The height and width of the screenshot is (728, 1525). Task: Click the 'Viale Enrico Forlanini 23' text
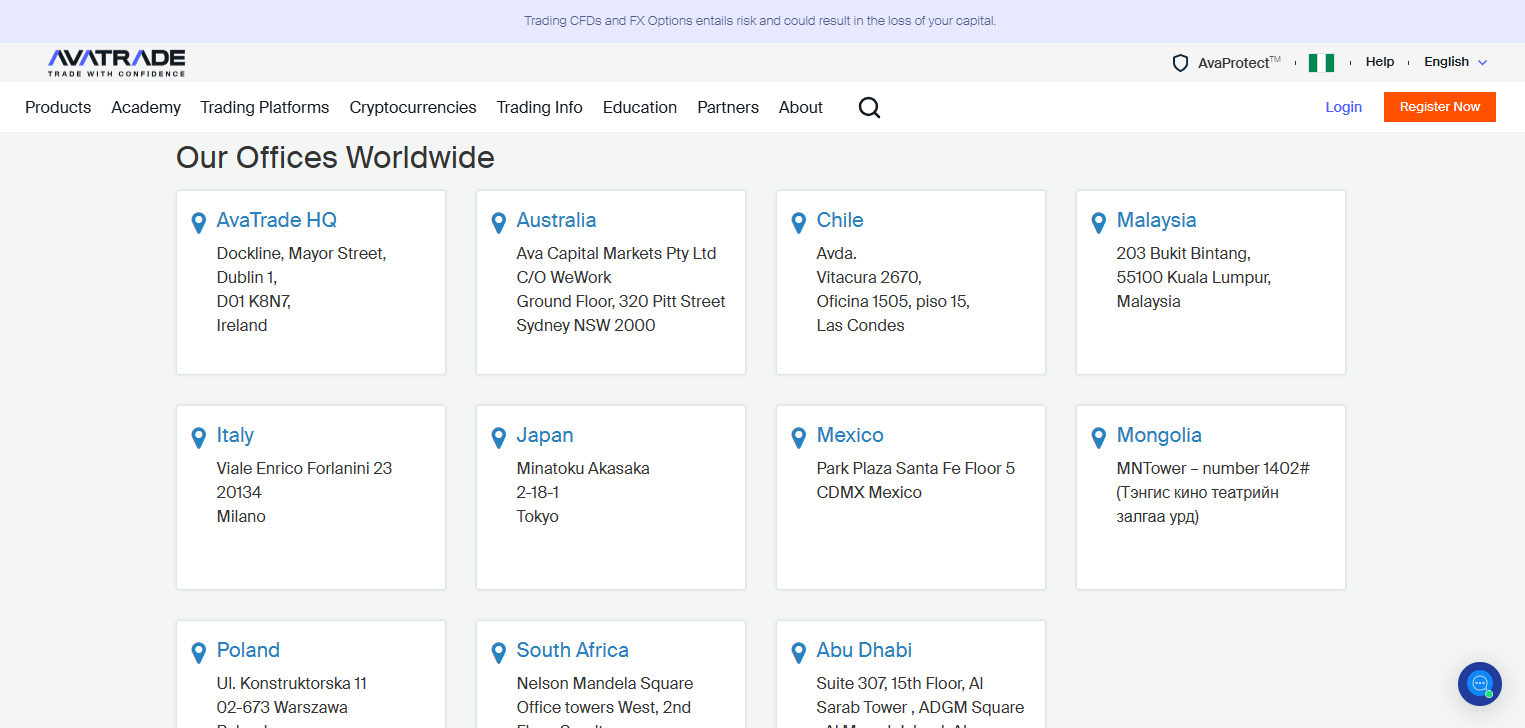coord(304,469)
